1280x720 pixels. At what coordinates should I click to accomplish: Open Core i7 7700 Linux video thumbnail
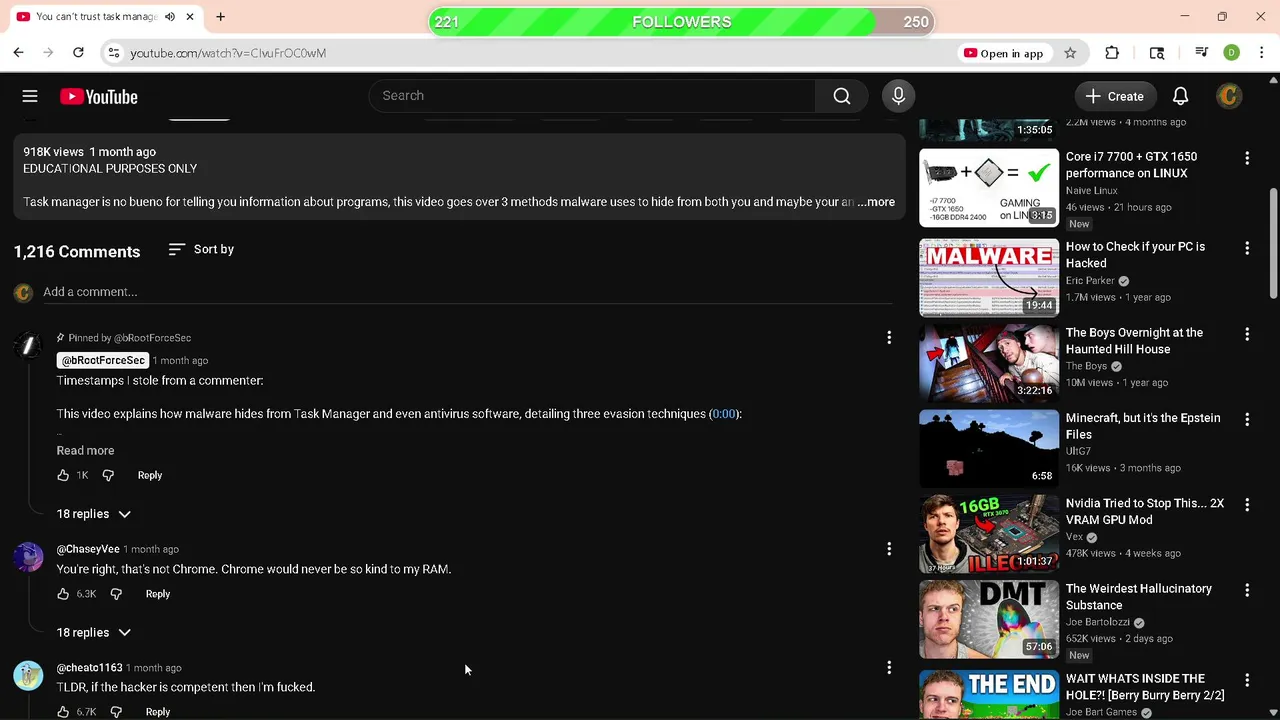pos(989,188)
